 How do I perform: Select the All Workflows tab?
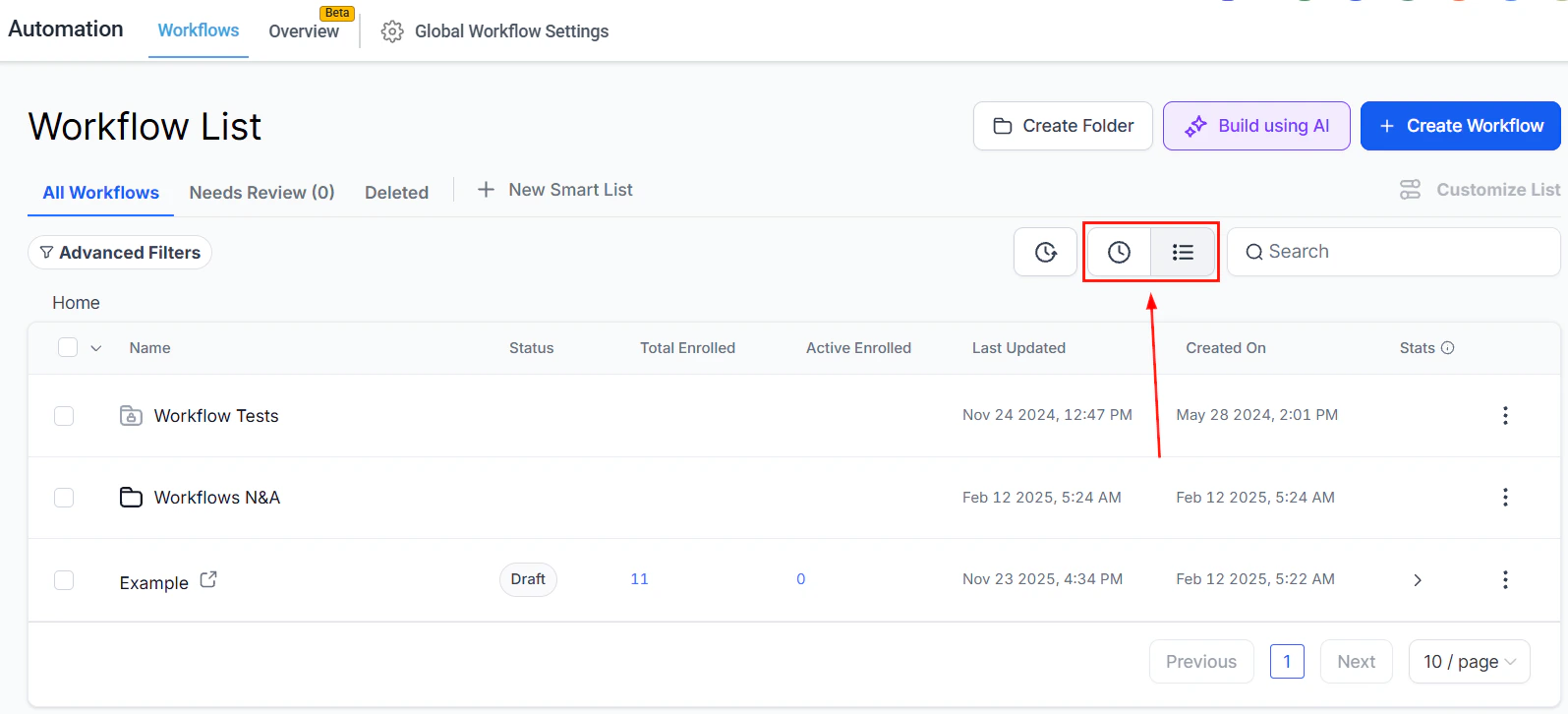101,193
